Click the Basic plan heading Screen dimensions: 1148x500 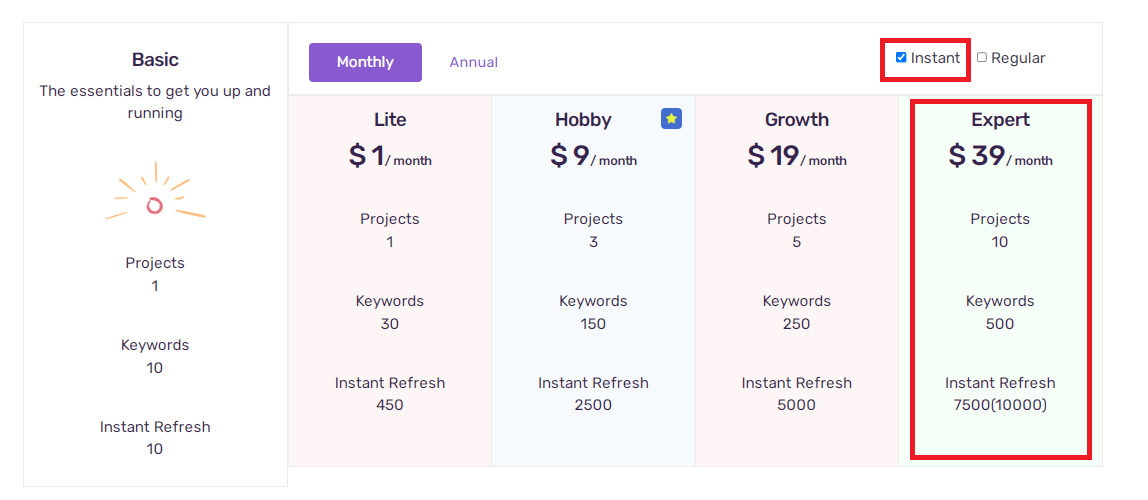[155, 59]
